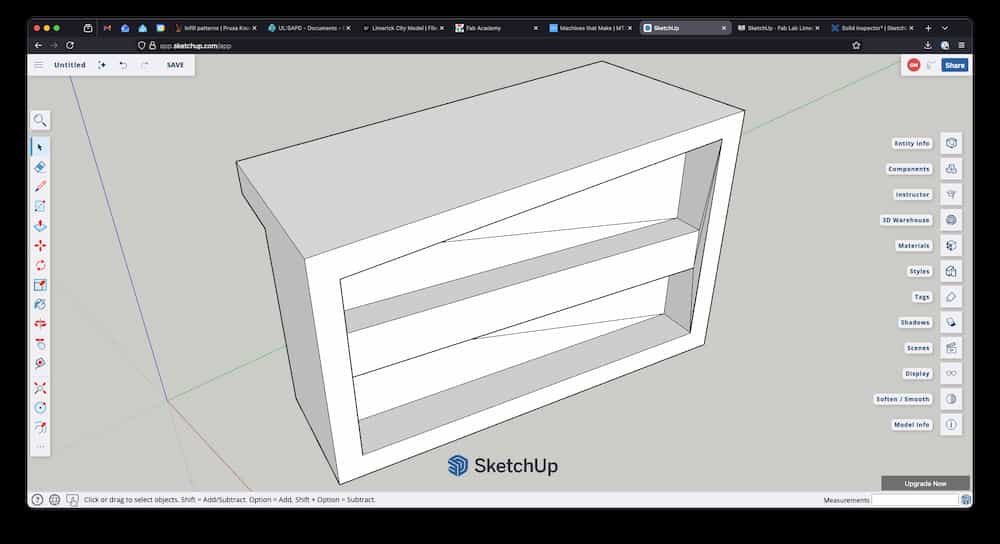This screenshot has height=544, width=1000.
Task: Click the Undo arrow in top bar
Action: point(123,65)
